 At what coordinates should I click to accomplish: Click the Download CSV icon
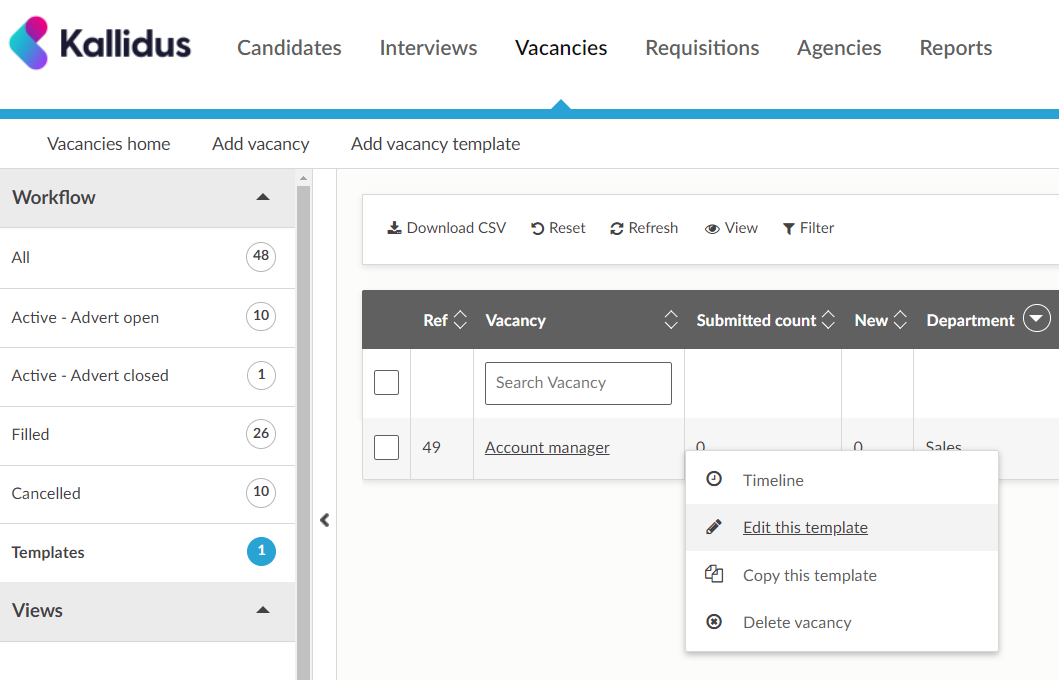(x=394, y=228)
